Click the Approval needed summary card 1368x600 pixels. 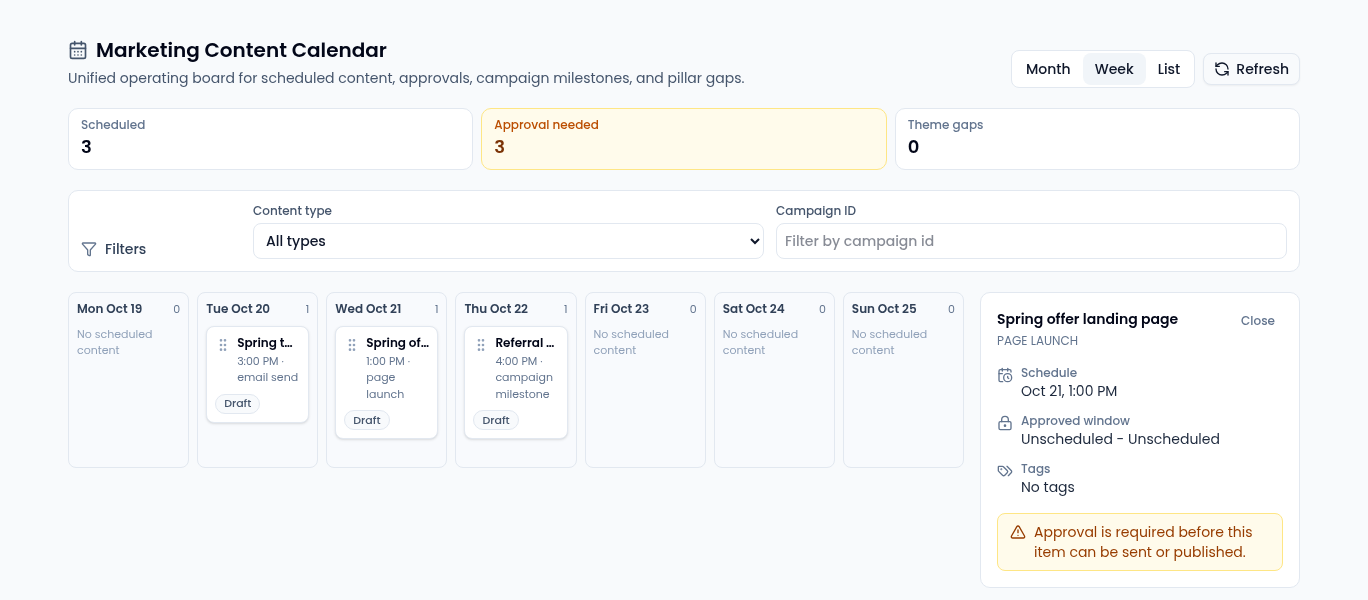click(684, 139)
